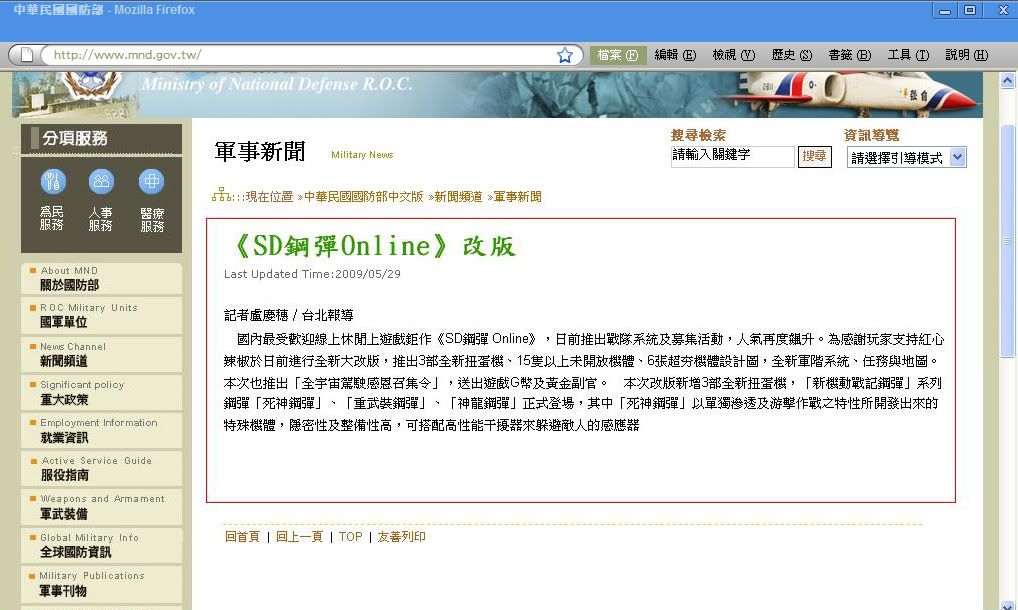Screen dimensions: 1018x610
Task: Open News Channel 新聞頻道 sidebar item
Action: (101, 354)
